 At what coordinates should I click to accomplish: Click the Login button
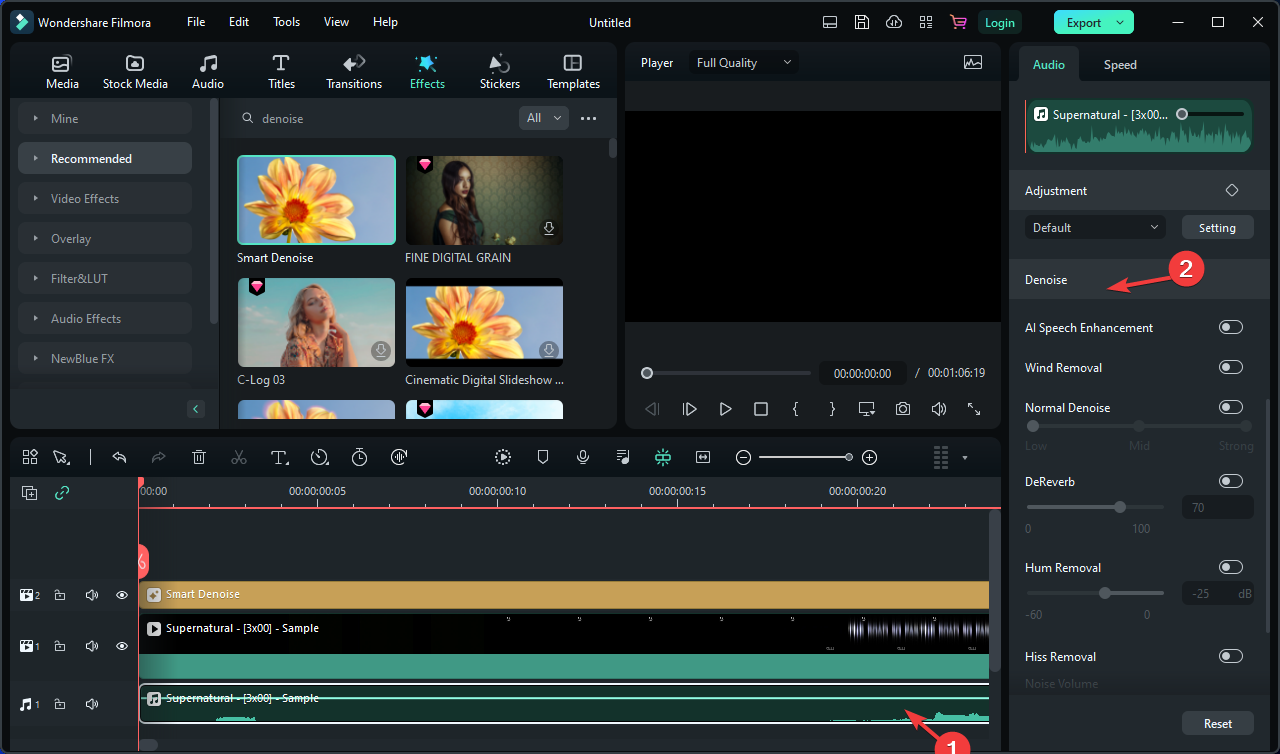pyautogui.click(x=1000, y=22)
